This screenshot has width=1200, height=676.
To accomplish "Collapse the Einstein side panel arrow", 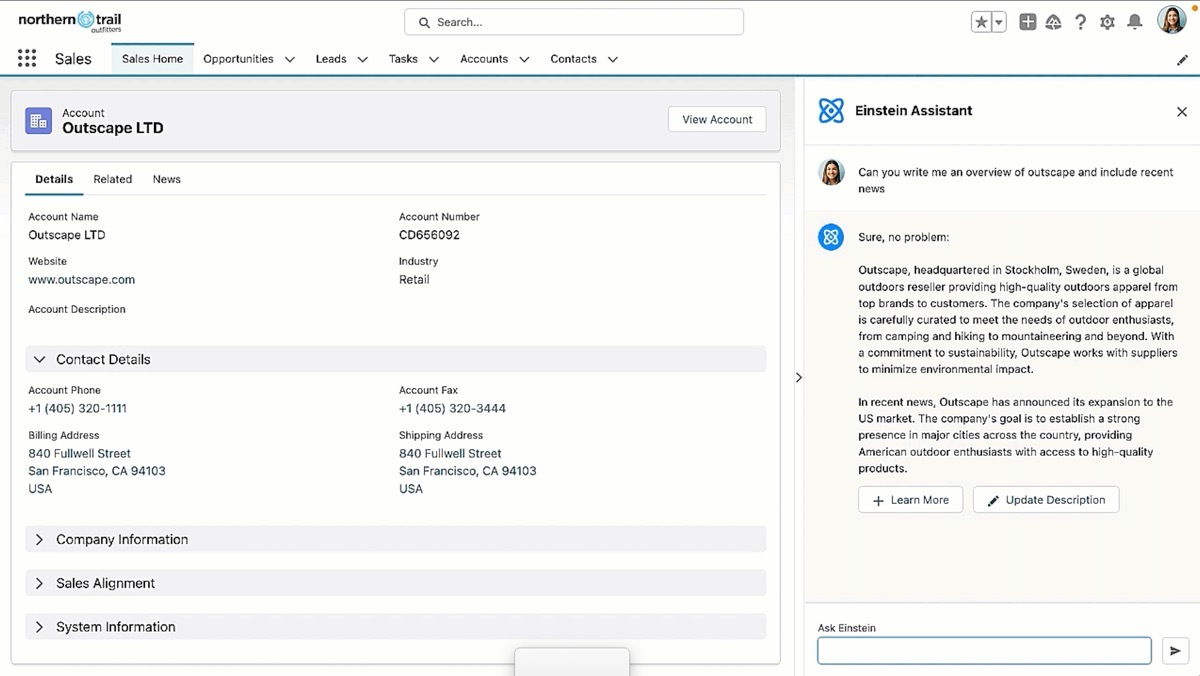I will [798, 377].
